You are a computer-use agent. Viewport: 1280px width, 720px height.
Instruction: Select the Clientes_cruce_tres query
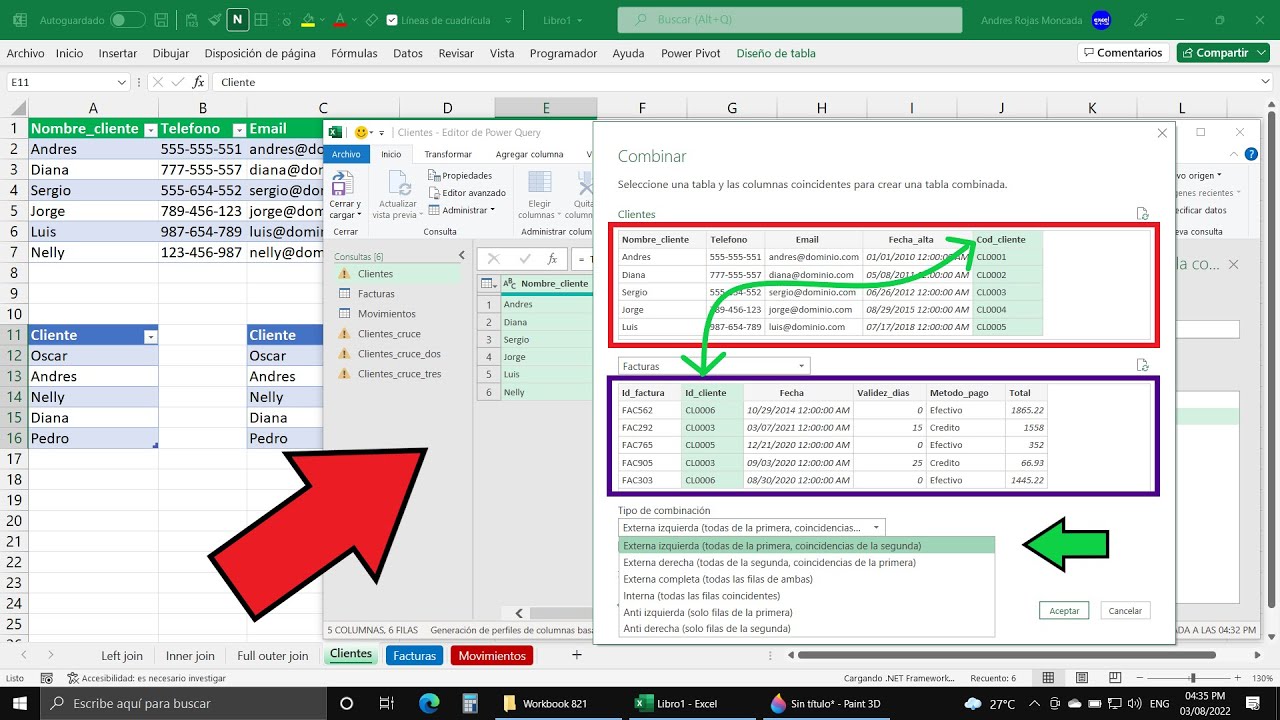coord(399,374)
